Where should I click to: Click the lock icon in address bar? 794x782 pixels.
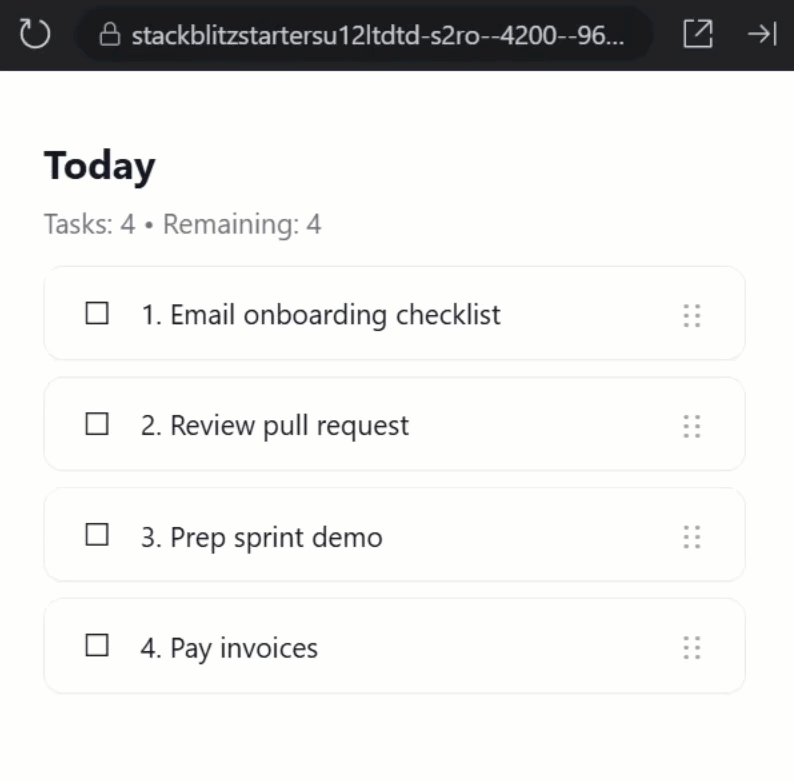pyautogui.click(x=110, y=36)
